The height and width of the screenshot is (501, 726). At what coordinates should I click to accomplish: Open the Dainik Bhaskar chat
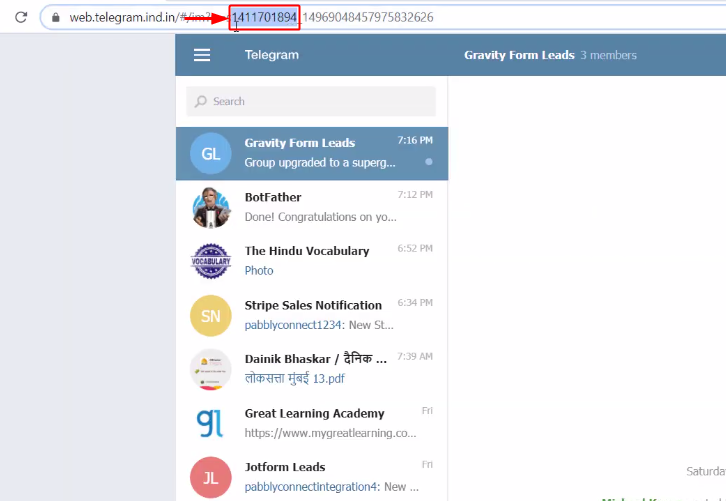click(x=312, y=369)
